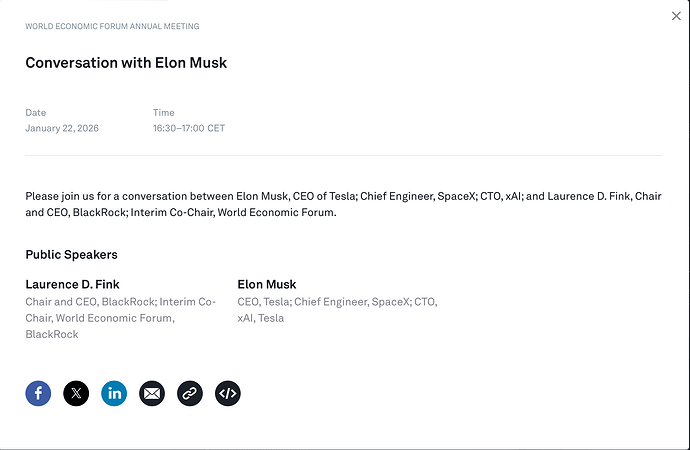Click the 'Conversation with Elon Musk' title

126,63
